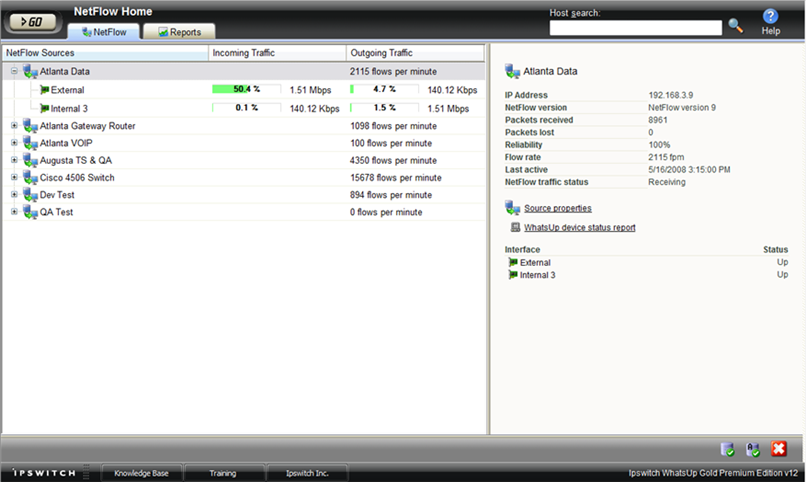Open the Help icon

point(770,17)
